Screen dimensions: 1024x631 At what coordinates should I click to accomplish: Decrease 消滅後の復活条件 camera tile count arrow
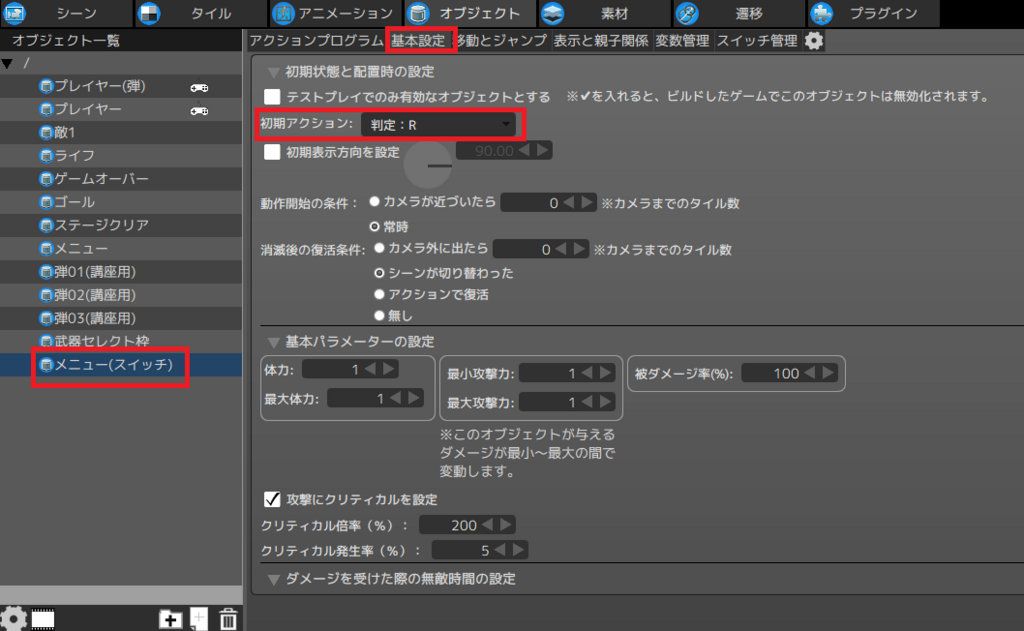click(561, 249)
